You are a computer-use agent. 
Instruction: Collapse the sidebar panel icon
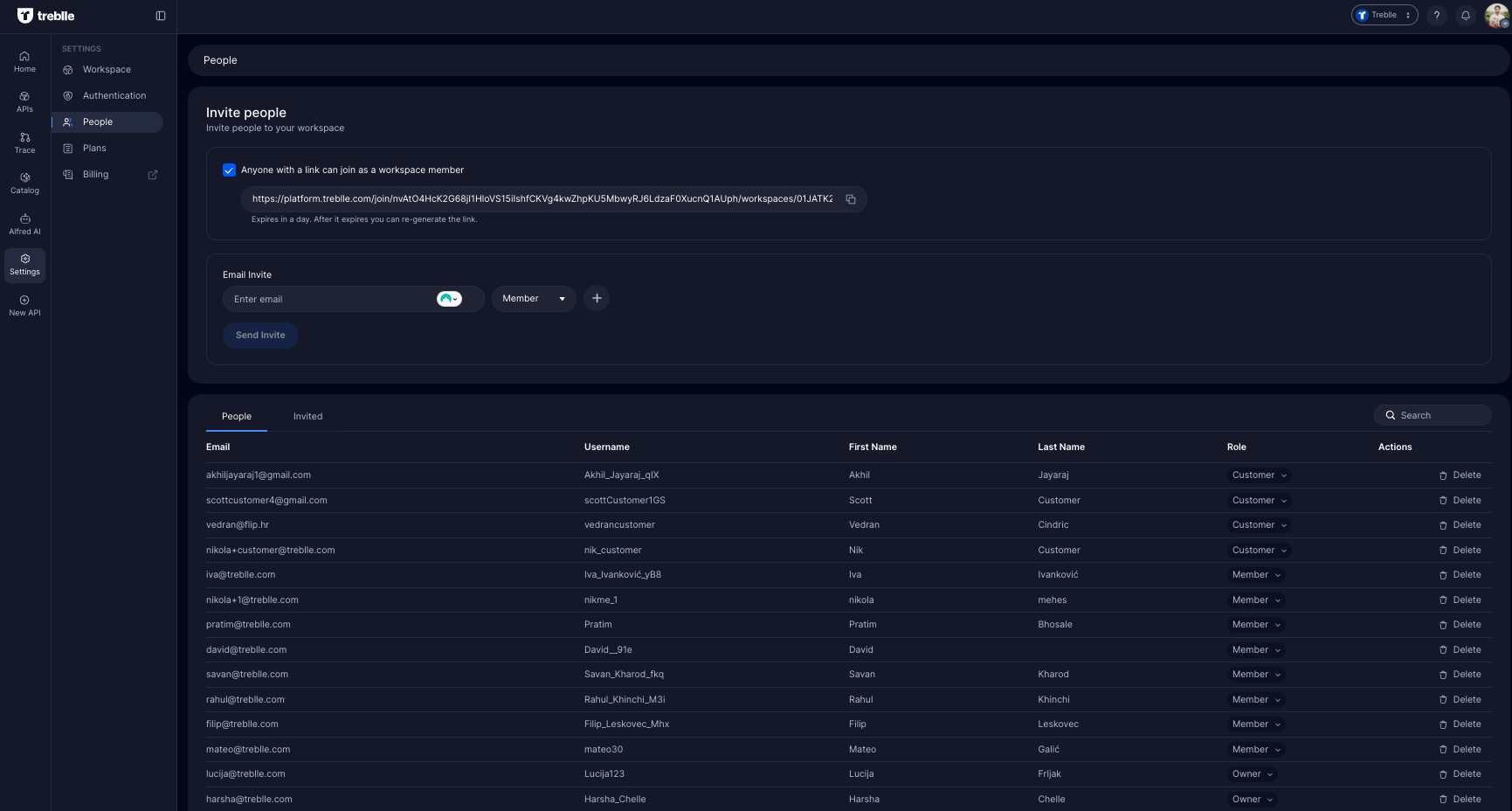click(161, 16)
